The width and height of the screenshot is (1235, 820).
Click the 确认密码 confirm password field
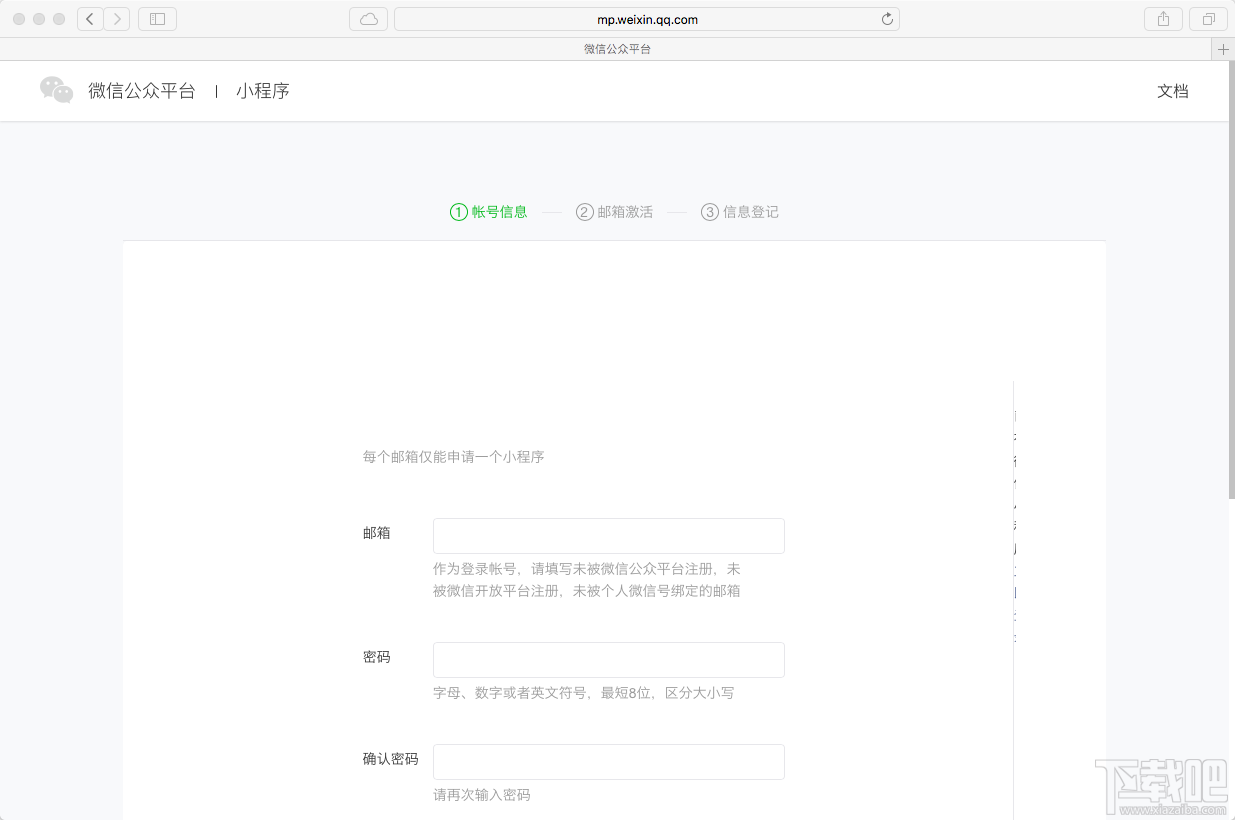[x=608, y=762]
